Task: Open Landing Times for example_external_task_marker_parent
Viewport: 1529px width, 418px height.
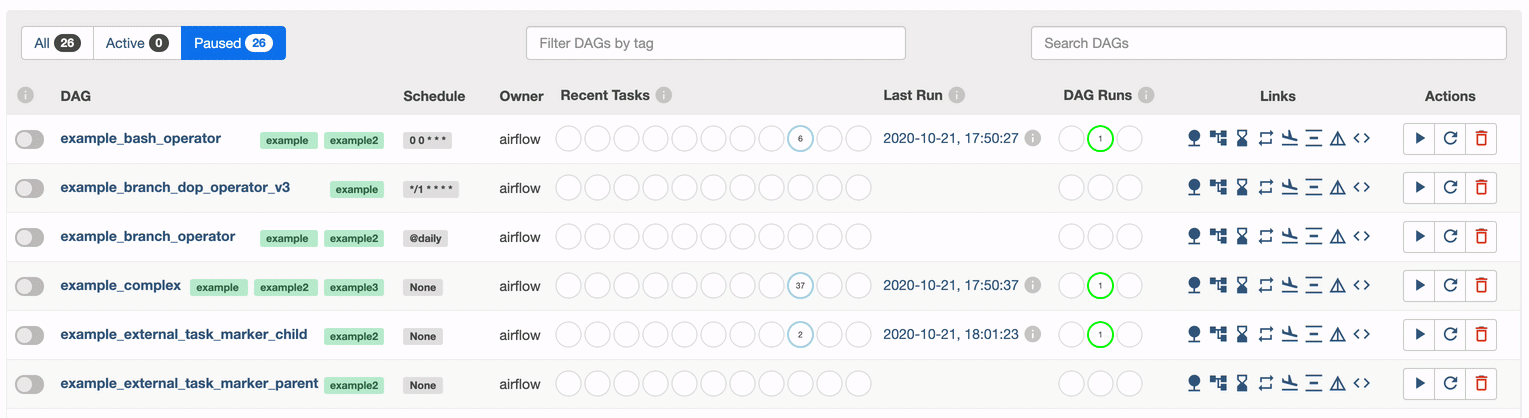Action: [1290, 384]
